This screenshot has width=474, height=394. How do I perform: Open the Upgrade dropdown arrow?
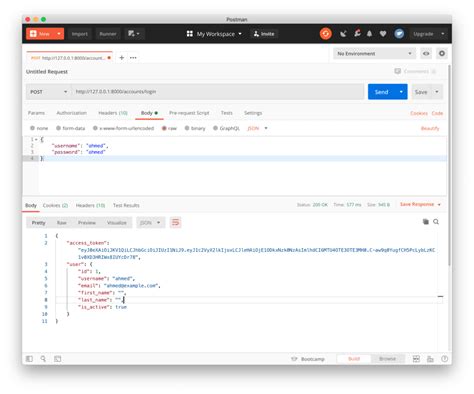443,34
